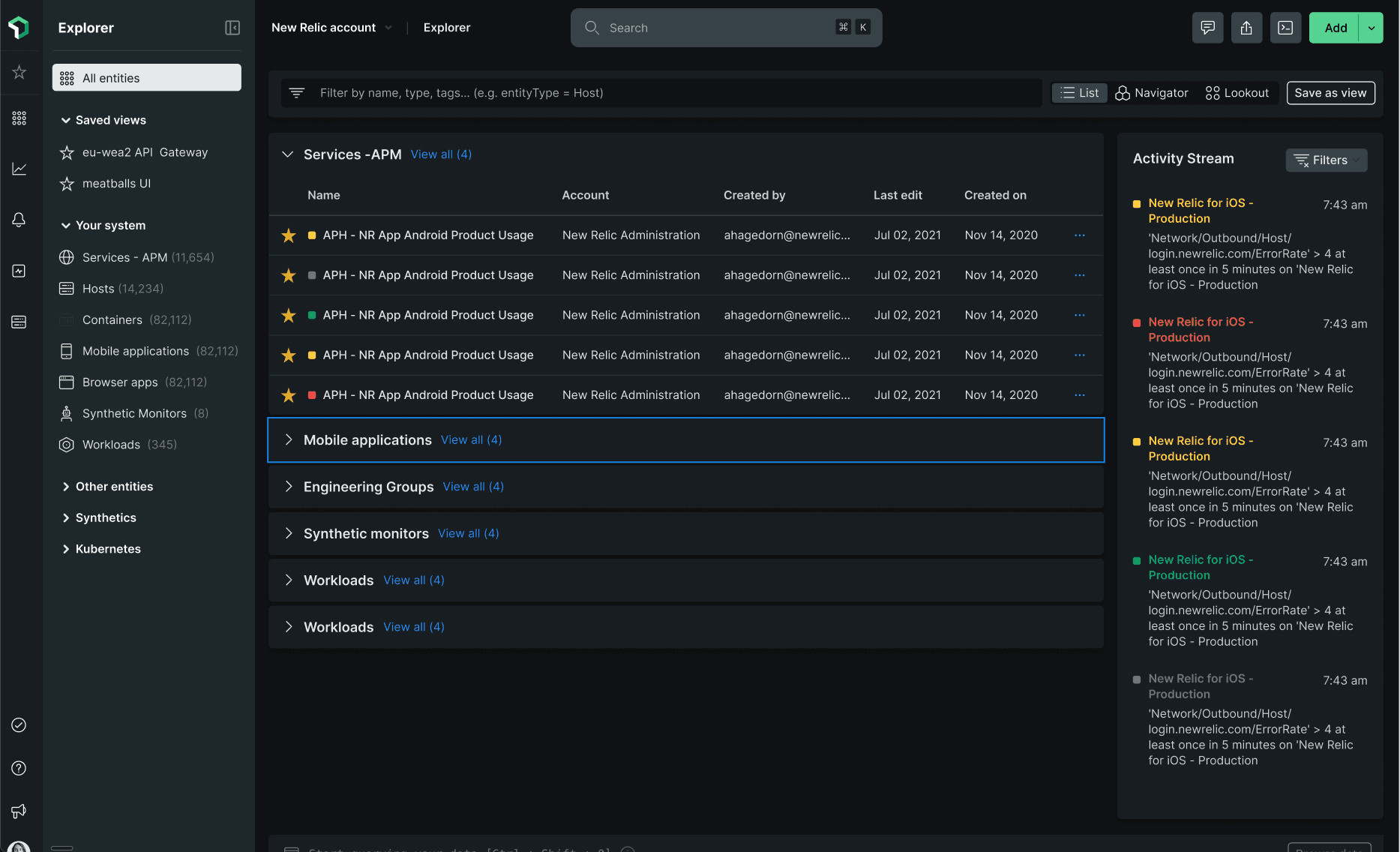Open the dashboards icon in left rail

pyautogui.click(x=19, y=271)
